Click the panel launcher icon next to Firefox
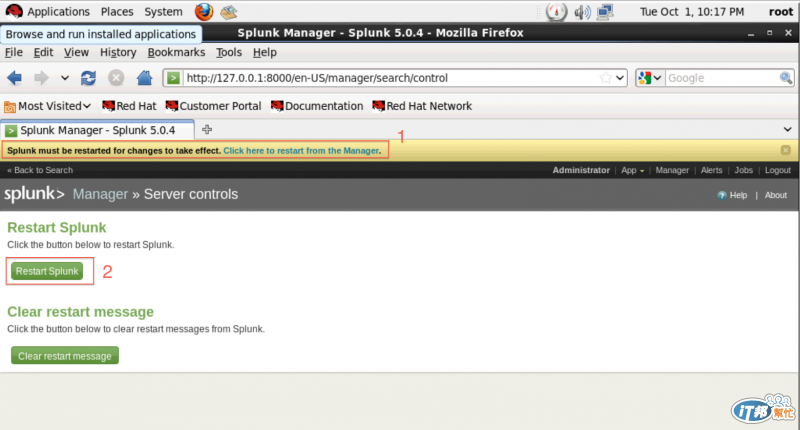 pyautogui.click(x=229, y=12)
